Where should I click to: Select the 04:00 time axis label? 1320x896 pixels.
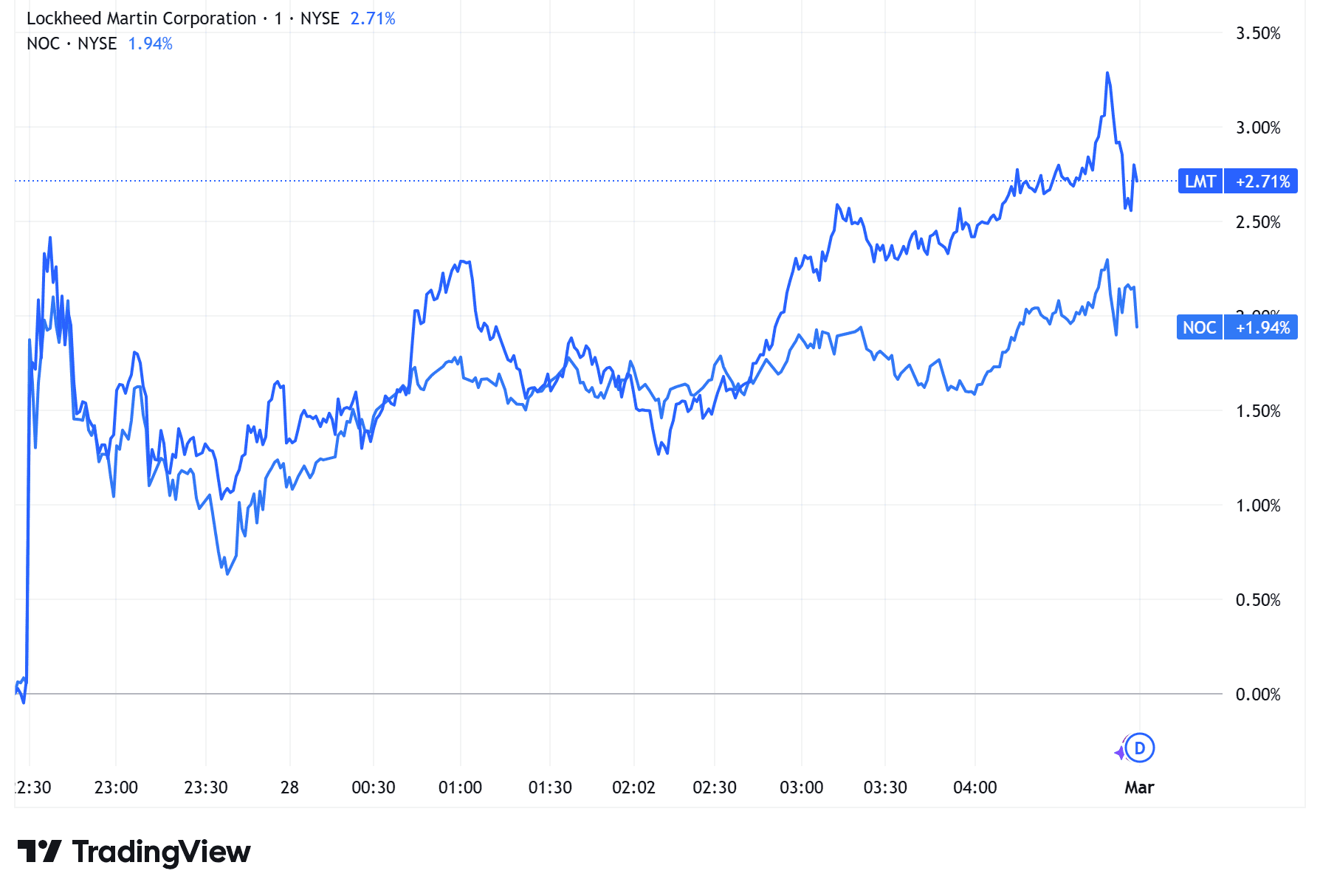[x=974, y=788]
